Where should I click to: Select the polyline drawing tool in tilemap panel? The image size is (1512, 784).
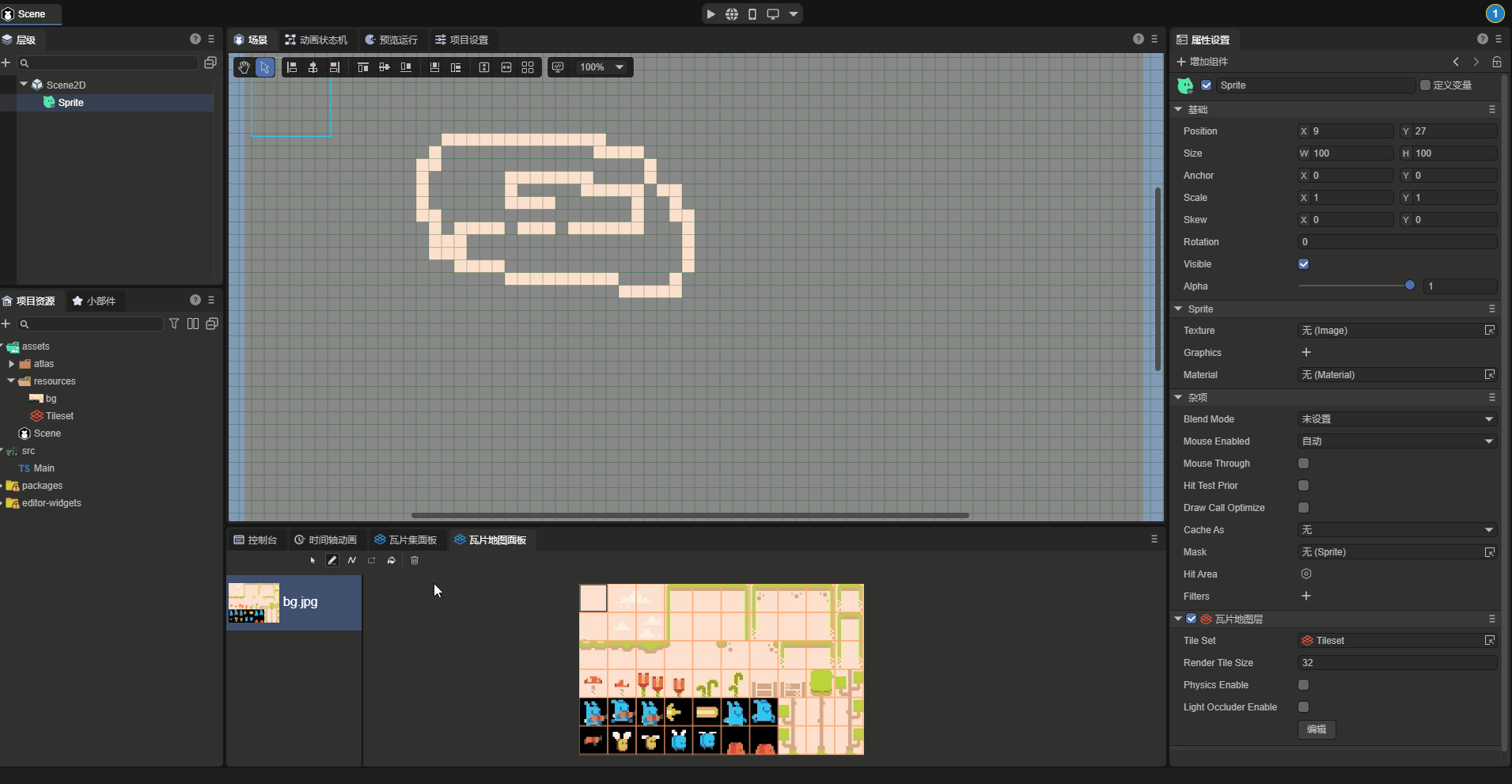coord(352,560)
